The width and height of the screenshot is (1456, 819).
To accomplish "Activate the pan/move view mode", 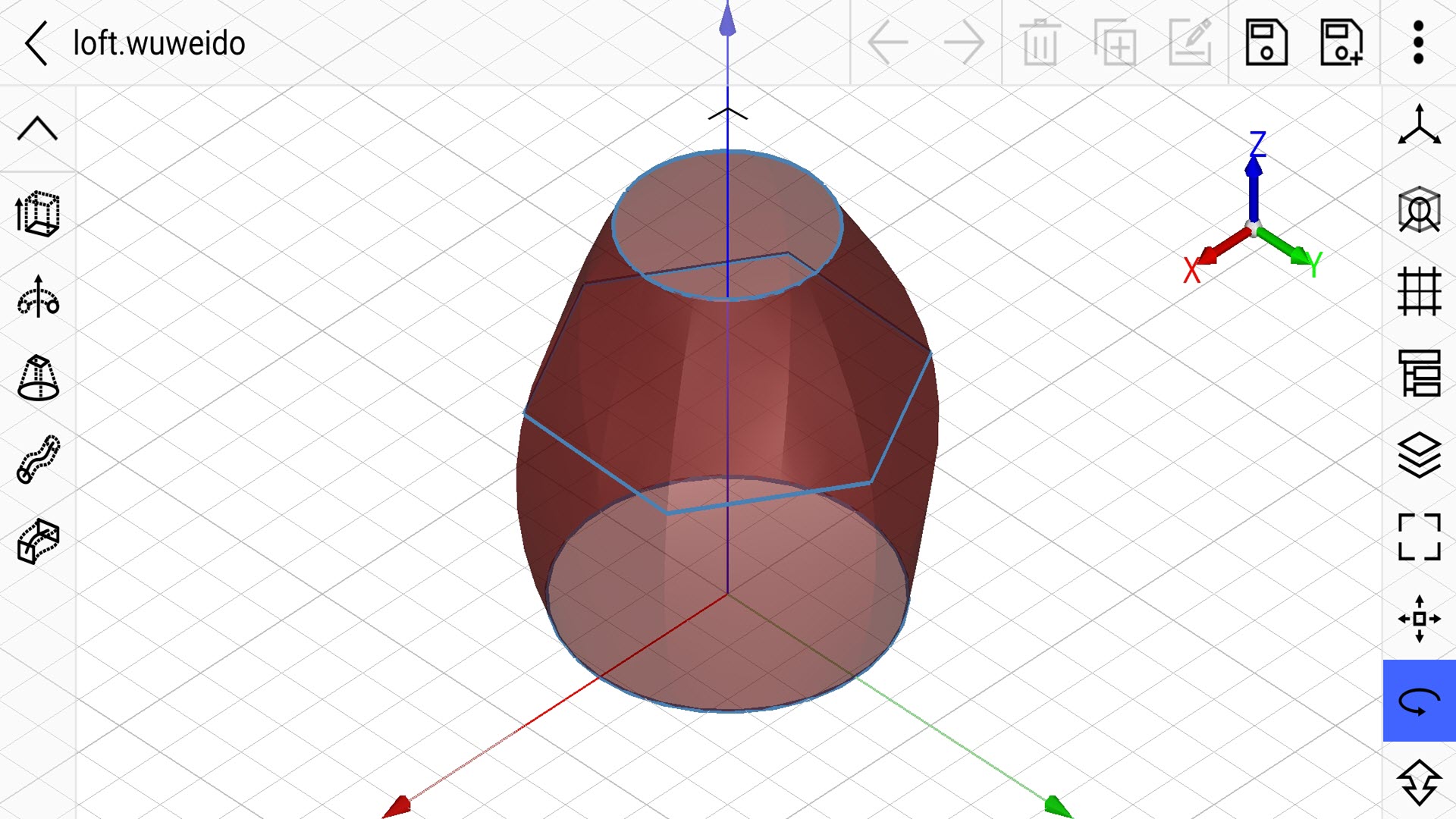I will pos(1419,619).
